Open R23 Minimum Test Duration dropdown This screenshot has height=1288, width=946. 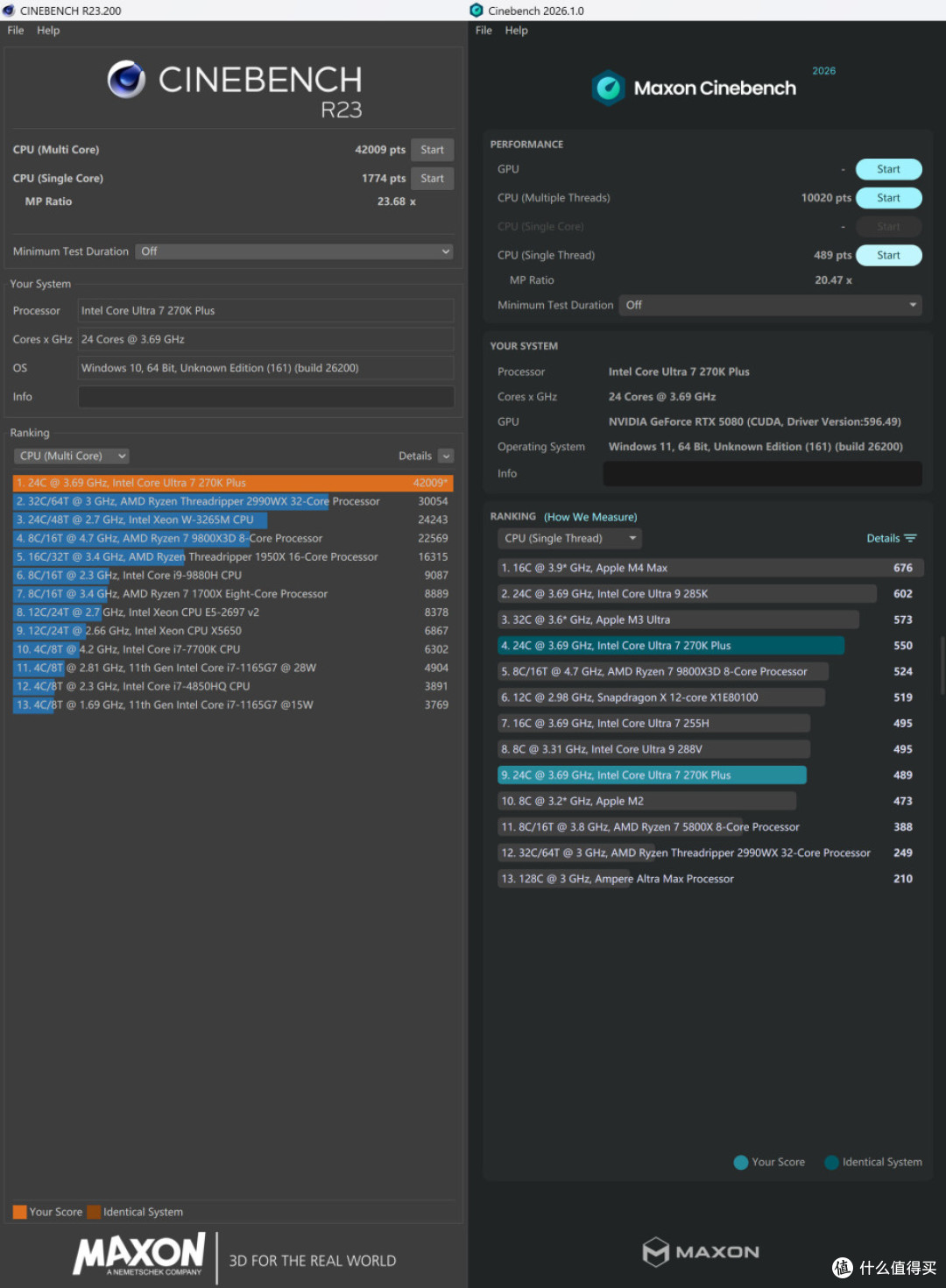point(294,251)
